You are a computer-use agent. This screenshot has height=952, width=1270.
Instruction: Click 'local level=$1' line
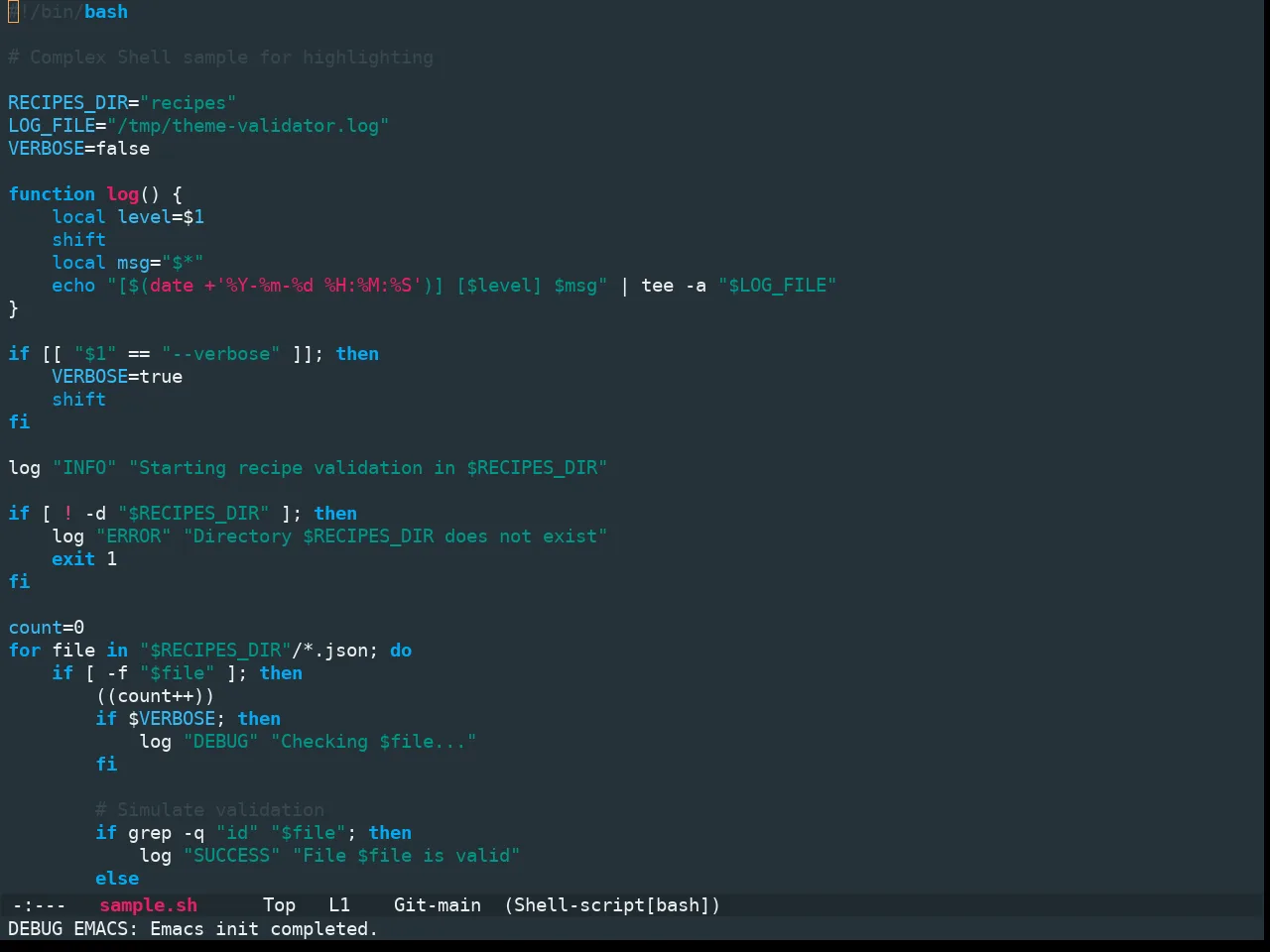pos(128,217)
